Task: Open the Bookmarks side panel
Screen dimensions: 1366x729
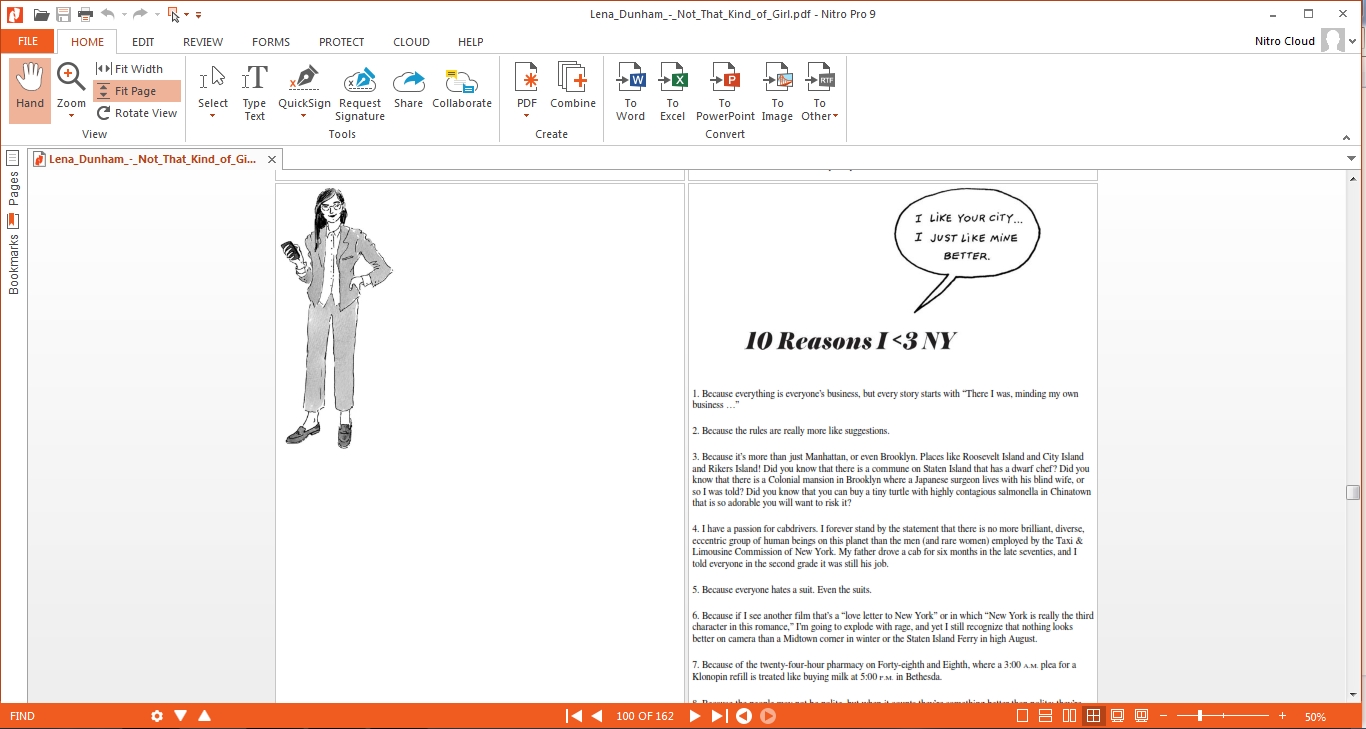Action: [13, 255]
